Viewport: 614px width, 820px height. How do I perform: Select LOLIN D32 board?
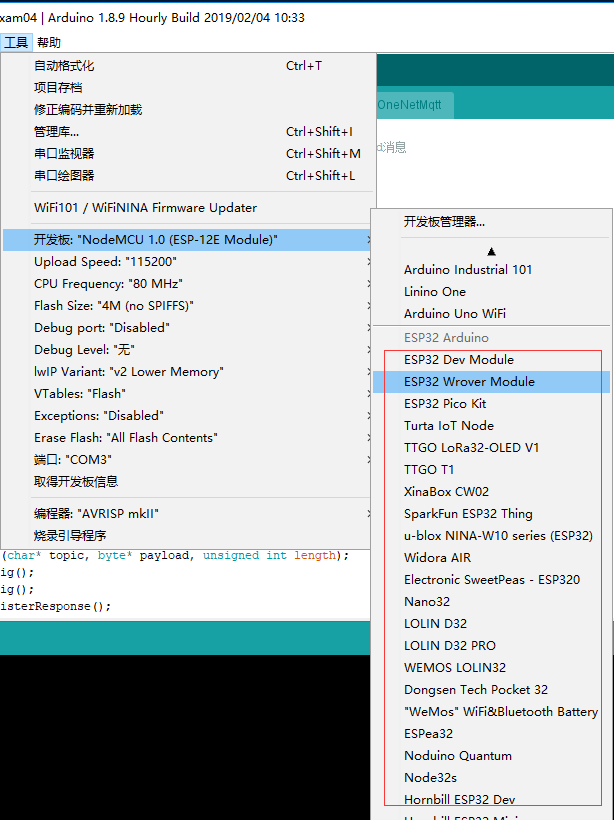(491, 624)
